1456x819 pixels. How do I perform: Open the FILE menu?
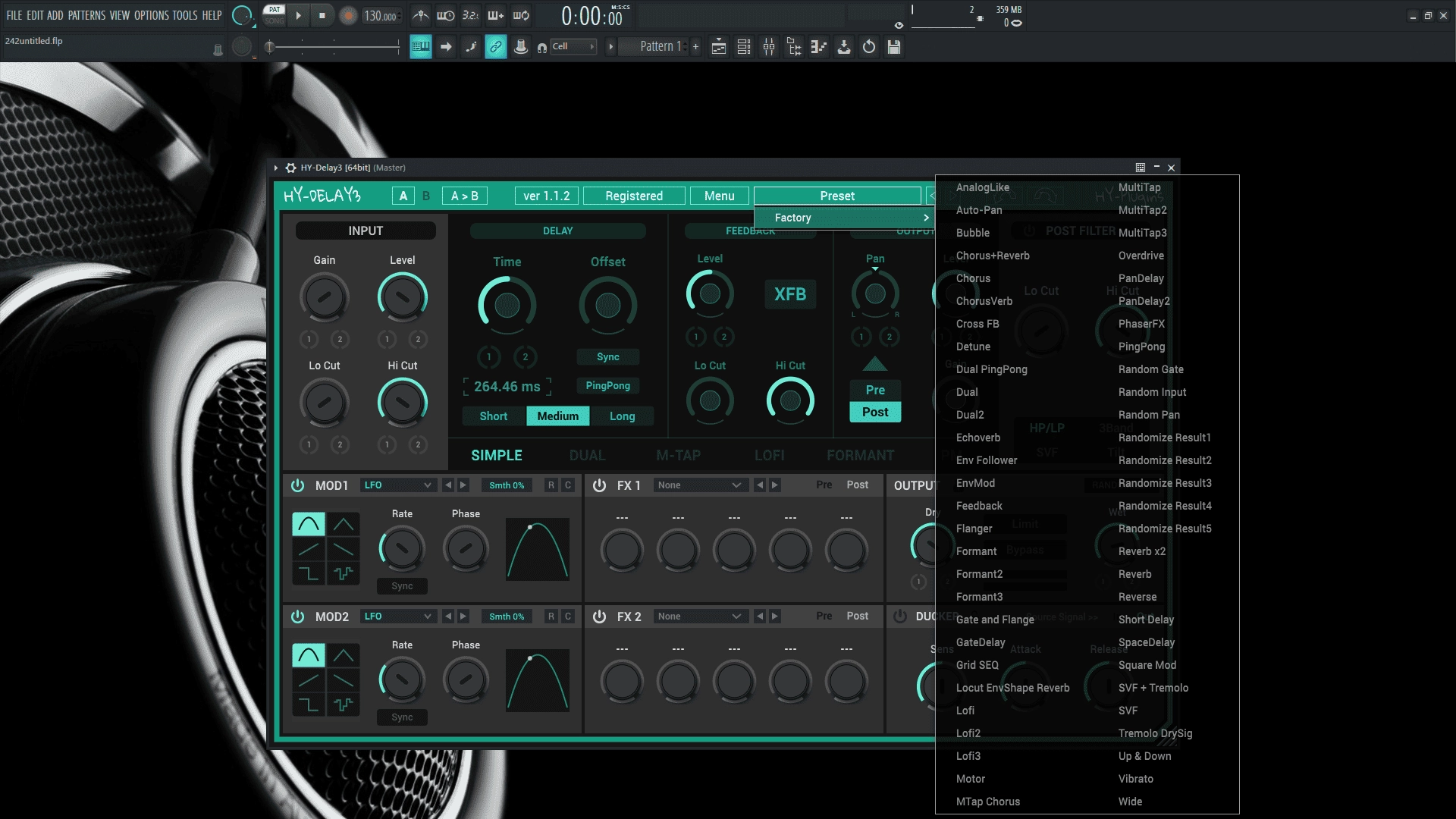tap(14, 15)
